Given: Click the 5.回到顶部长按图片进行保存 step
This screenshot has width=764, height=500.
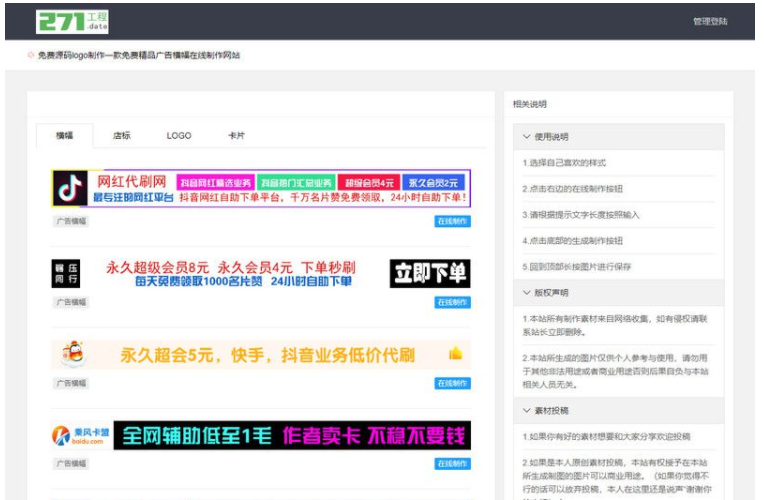Looking at the screenshot, I should pos(576,267).
